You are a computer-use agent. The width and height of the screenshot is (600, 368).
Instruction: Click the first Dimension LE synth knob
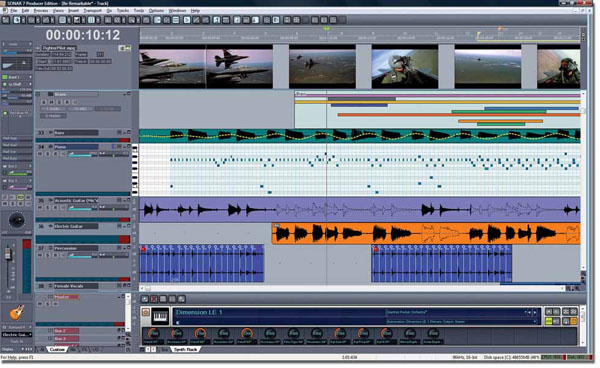[x=153, y=333]
